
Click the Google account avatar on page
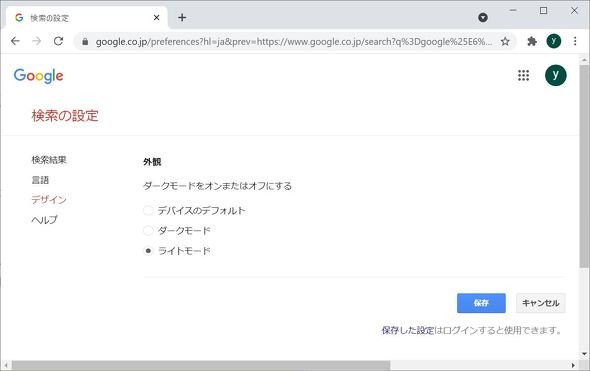555,75
